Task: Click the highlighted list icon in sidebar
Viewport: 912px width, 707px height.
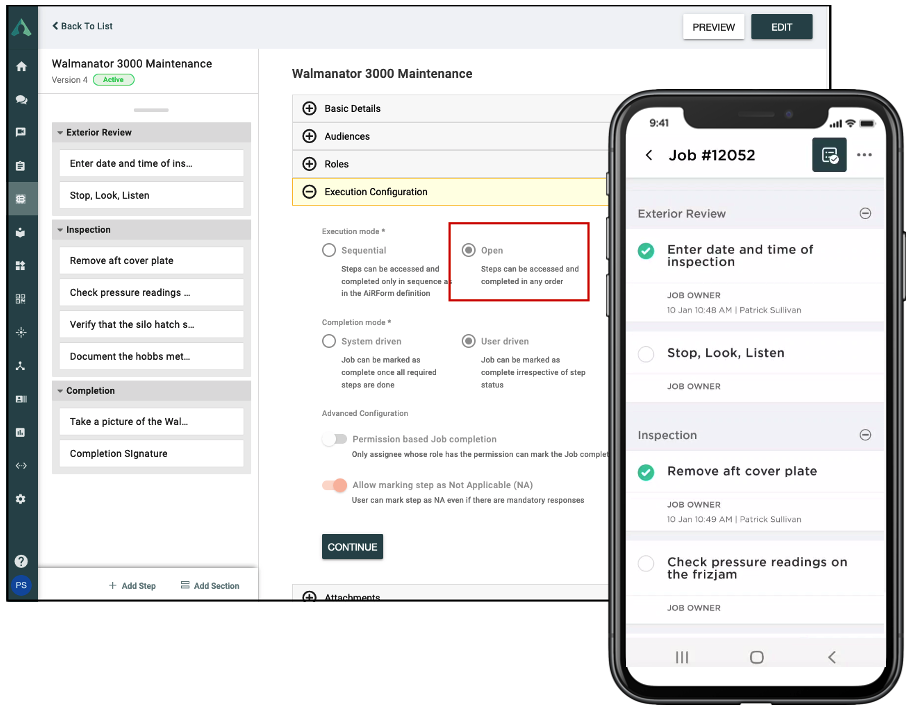Action: [x=21, y=199]
